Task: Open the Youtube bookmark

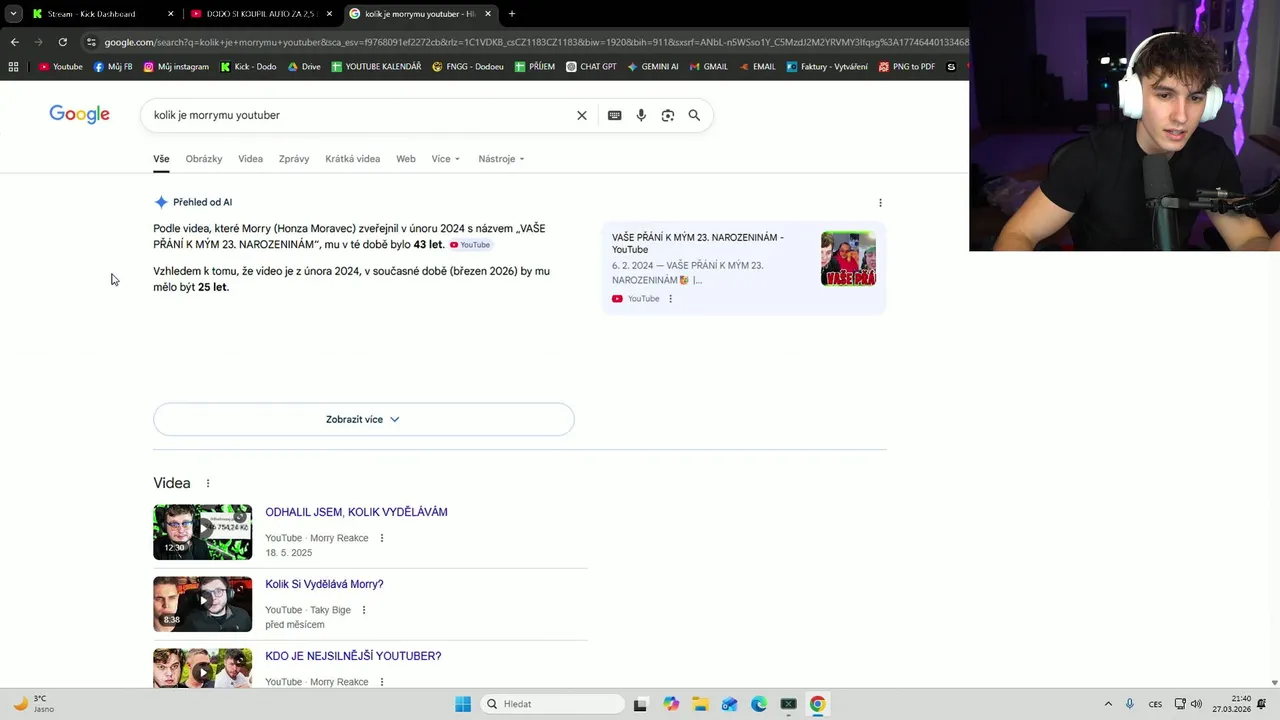Action: pyautogui.click(x=60, y=67)
